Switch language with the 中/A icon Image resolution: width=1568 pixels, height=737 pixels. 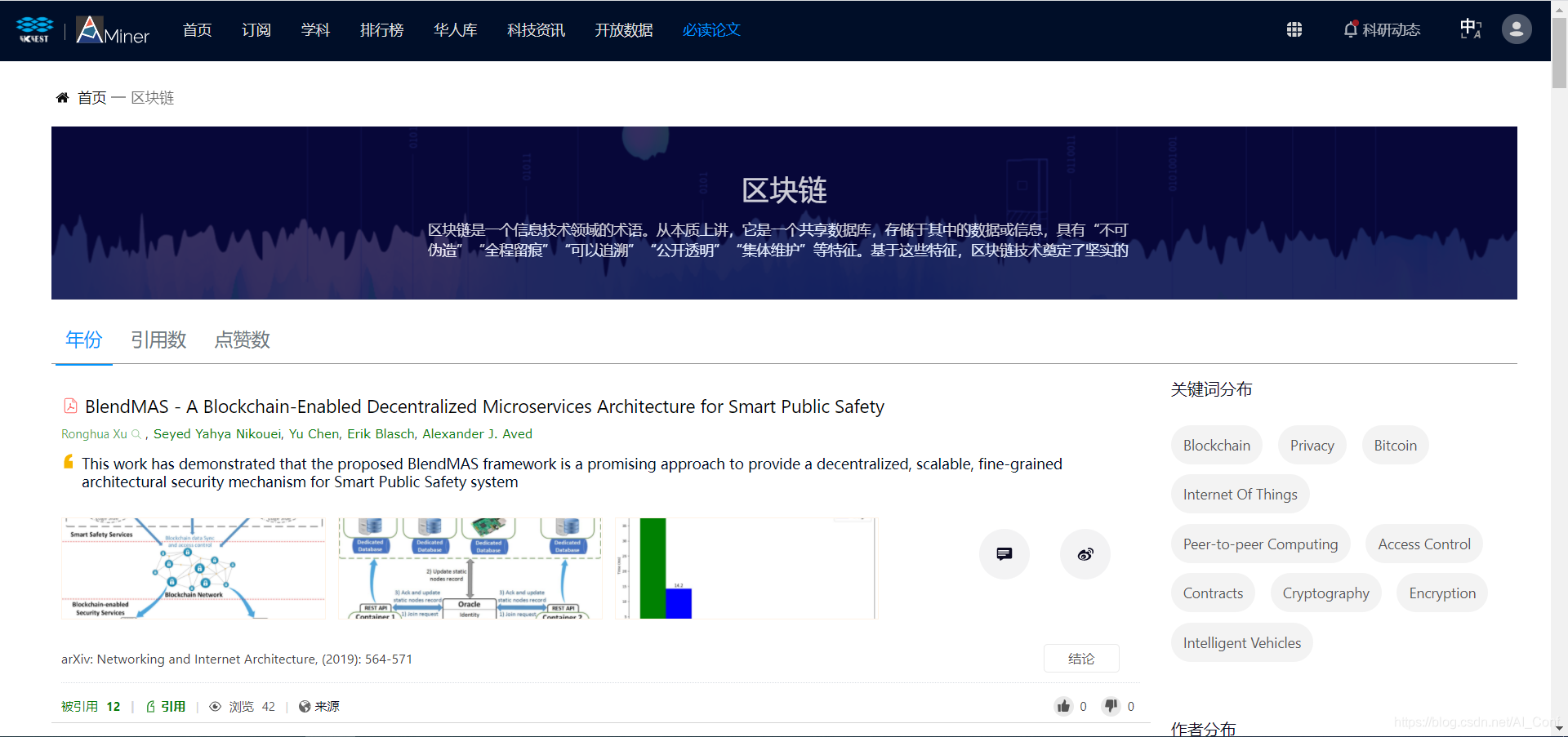tap(1471, 29)
